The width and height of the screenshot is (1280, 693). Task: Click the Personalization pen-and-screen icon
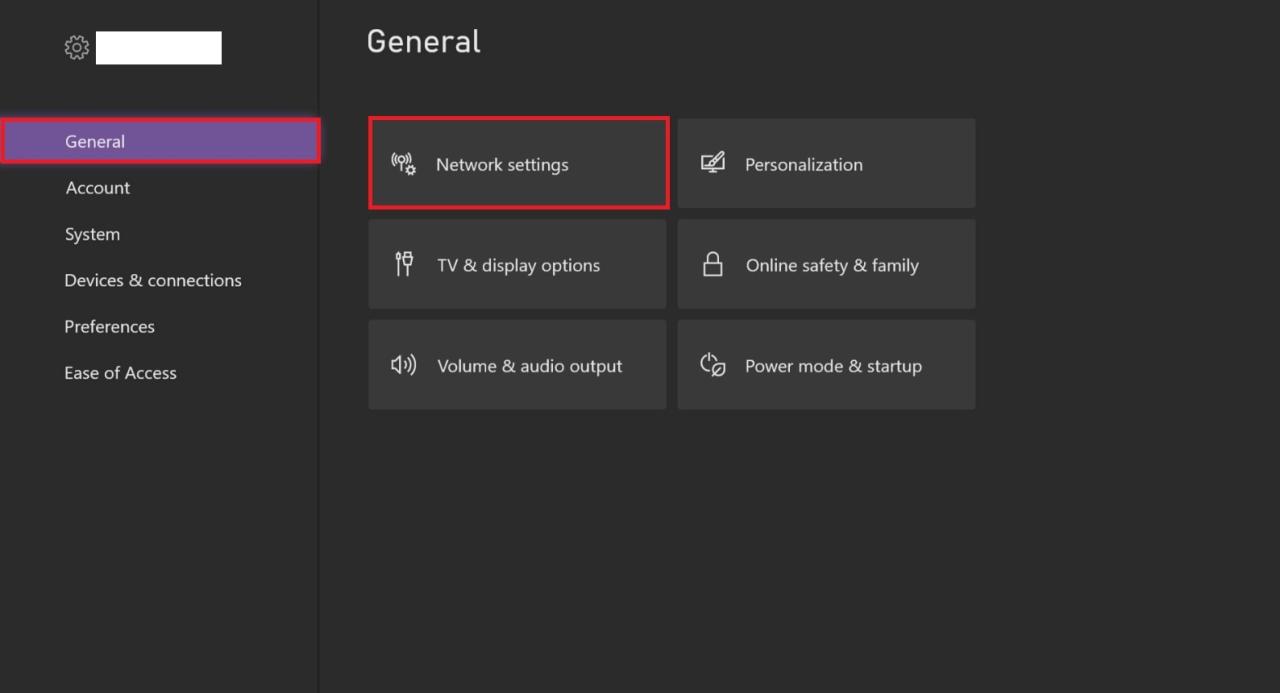[712, 162]
